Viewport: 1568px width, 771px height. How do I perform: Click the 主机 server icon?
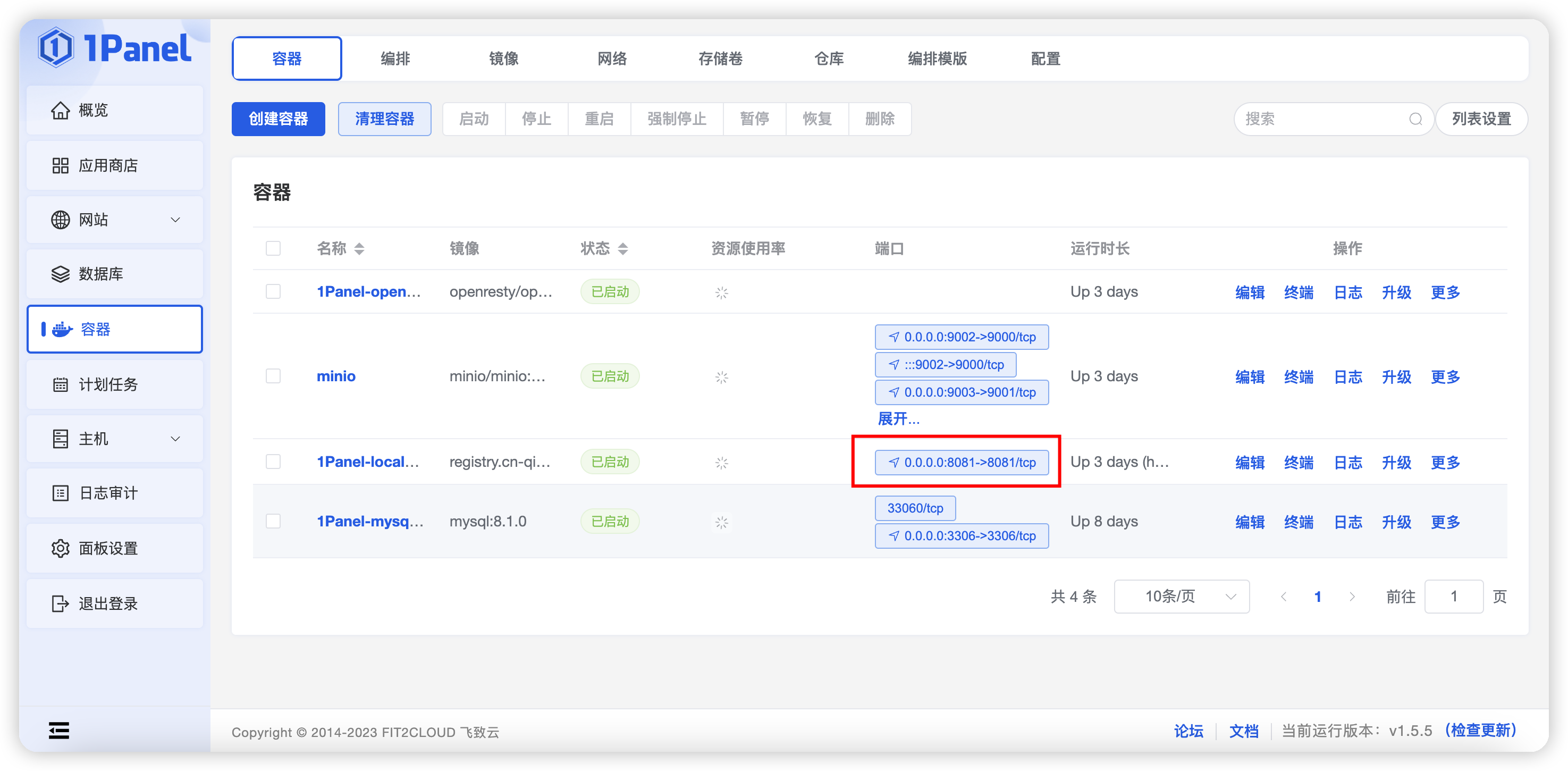pos(60,439)
